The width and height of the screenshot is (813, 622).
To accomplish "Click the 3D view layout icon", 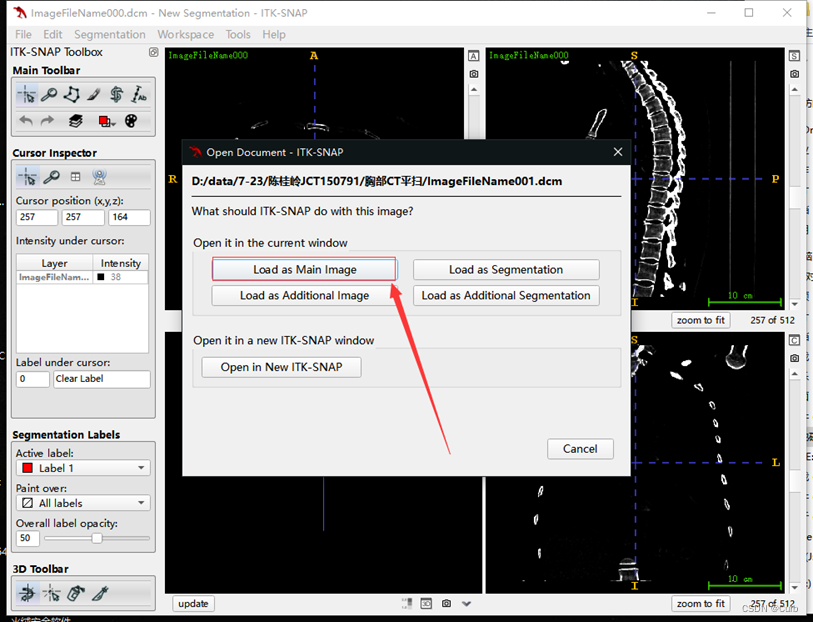I will point(426,603).
